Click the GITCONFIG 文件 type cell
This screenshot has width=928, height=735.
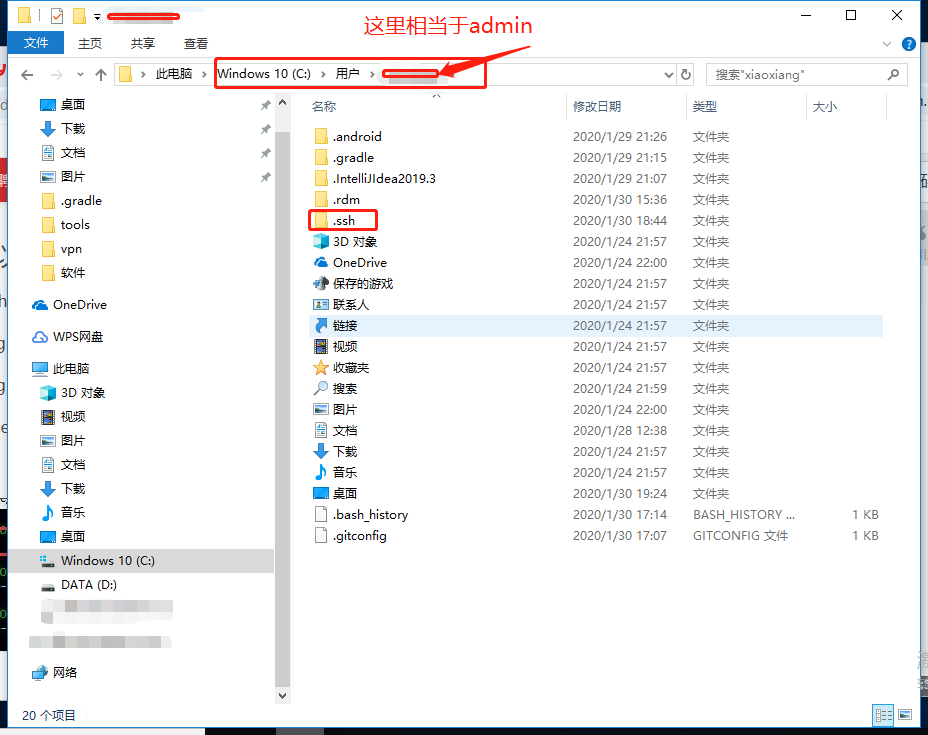click(x=740, y=536)
